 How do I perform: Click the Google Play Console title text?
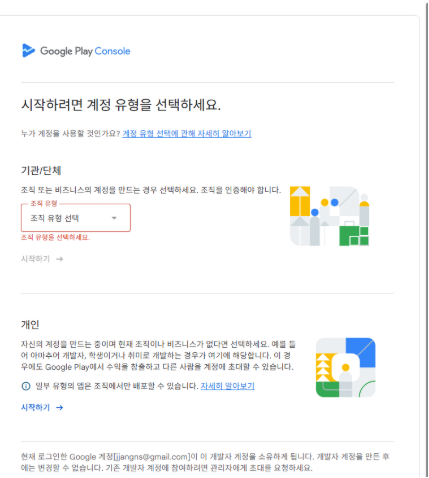pos(85,51)
